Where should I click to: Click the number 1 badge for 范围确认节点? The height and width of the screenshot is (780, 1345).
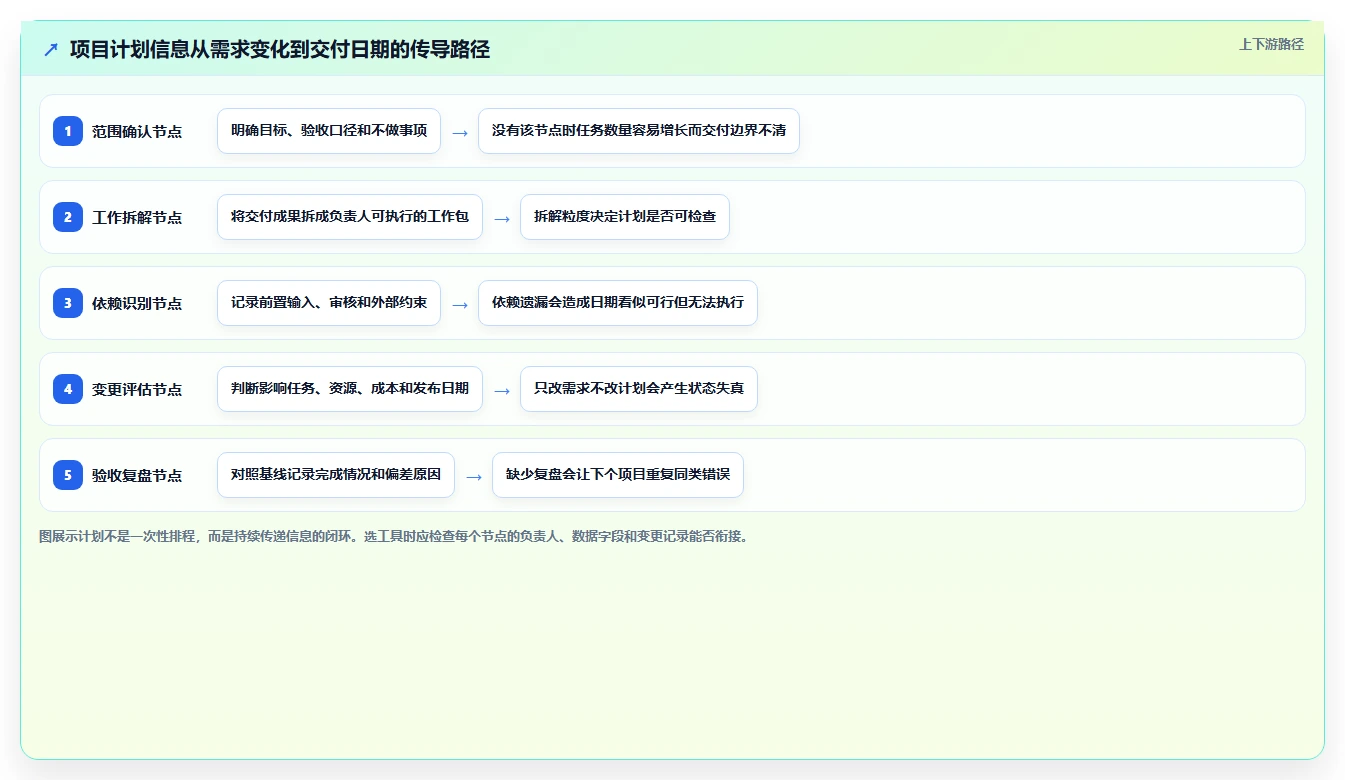(68, 131)
